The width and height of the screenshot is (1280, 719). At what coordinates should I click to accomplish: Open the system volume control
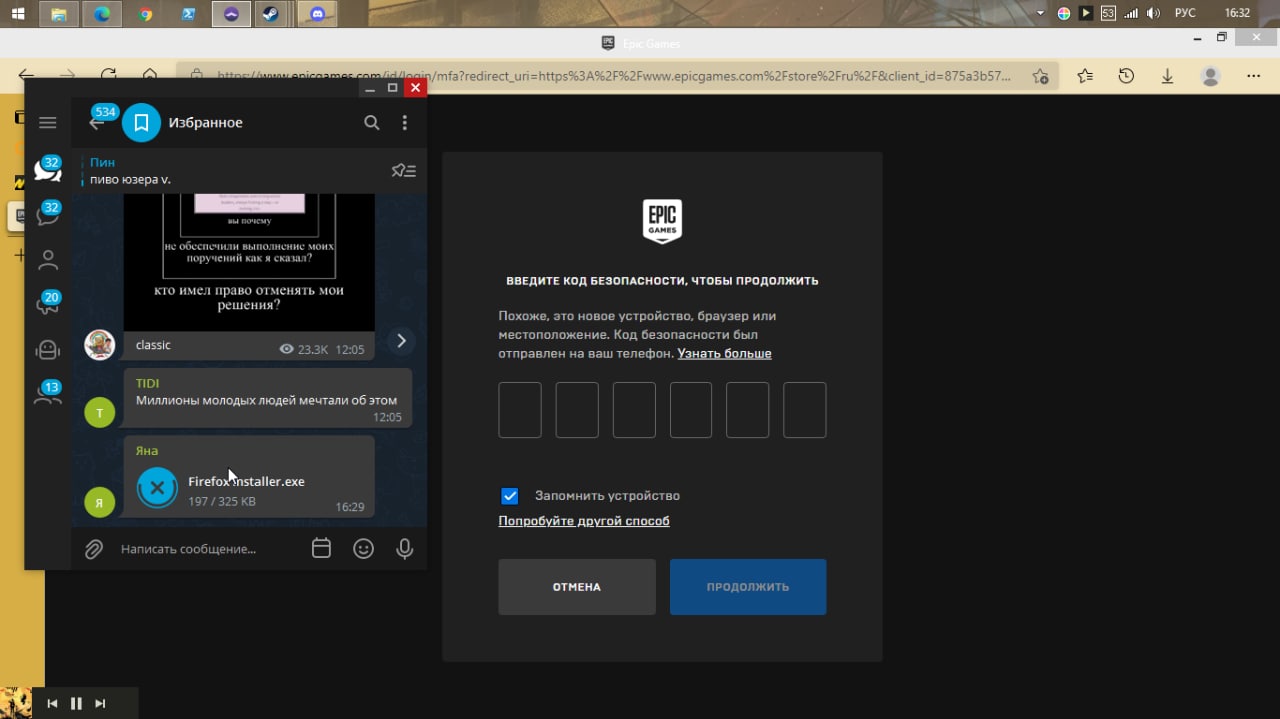(1154, 14)
